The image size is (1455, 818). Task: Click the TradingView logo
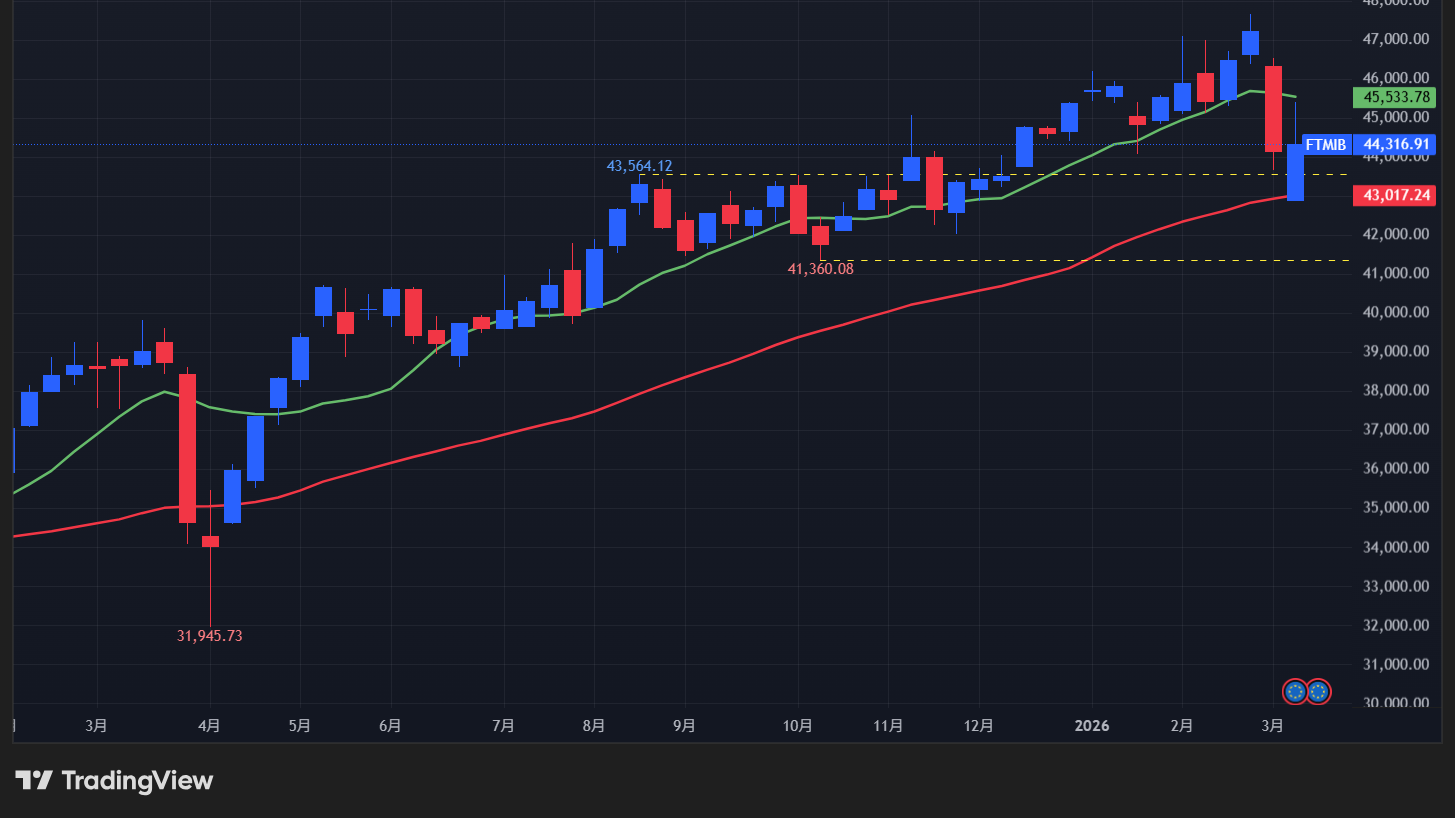click(113, 780)
